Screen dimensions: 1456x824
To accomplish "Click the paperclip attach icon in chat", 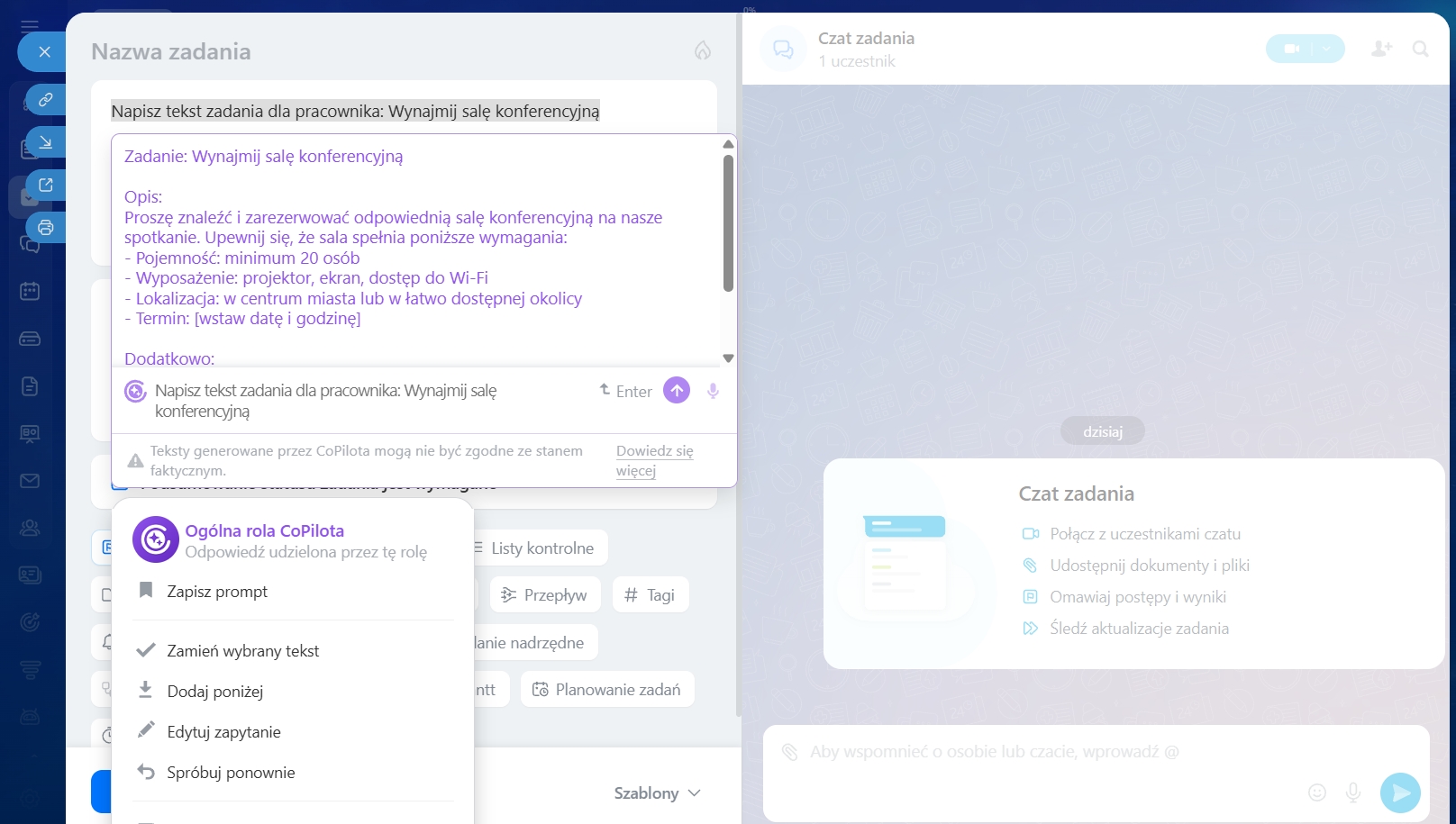I will (790, 752).
